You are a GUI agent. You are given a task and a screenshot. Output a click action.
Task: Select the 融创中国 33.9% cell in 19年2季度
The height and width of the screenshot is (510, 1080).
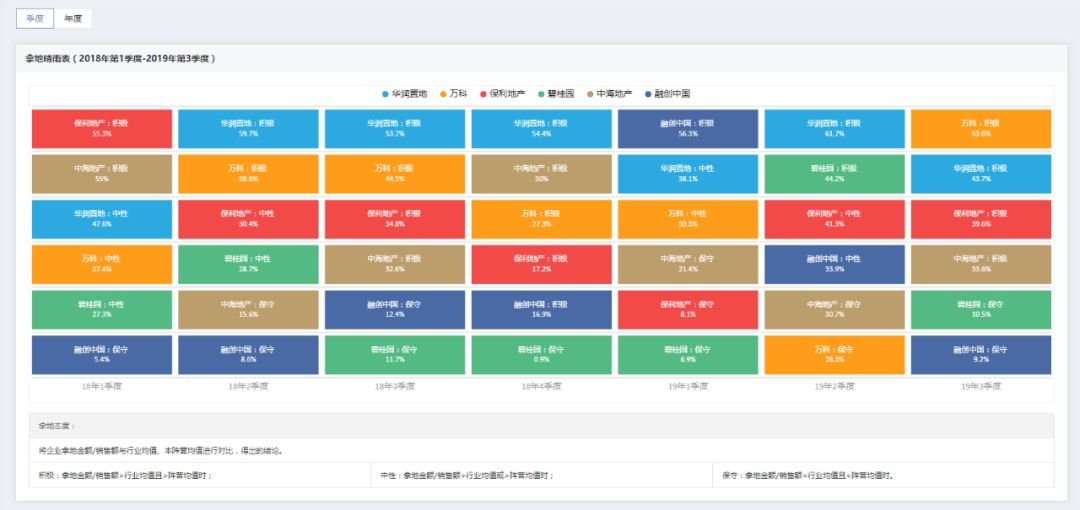coord(835,265)
